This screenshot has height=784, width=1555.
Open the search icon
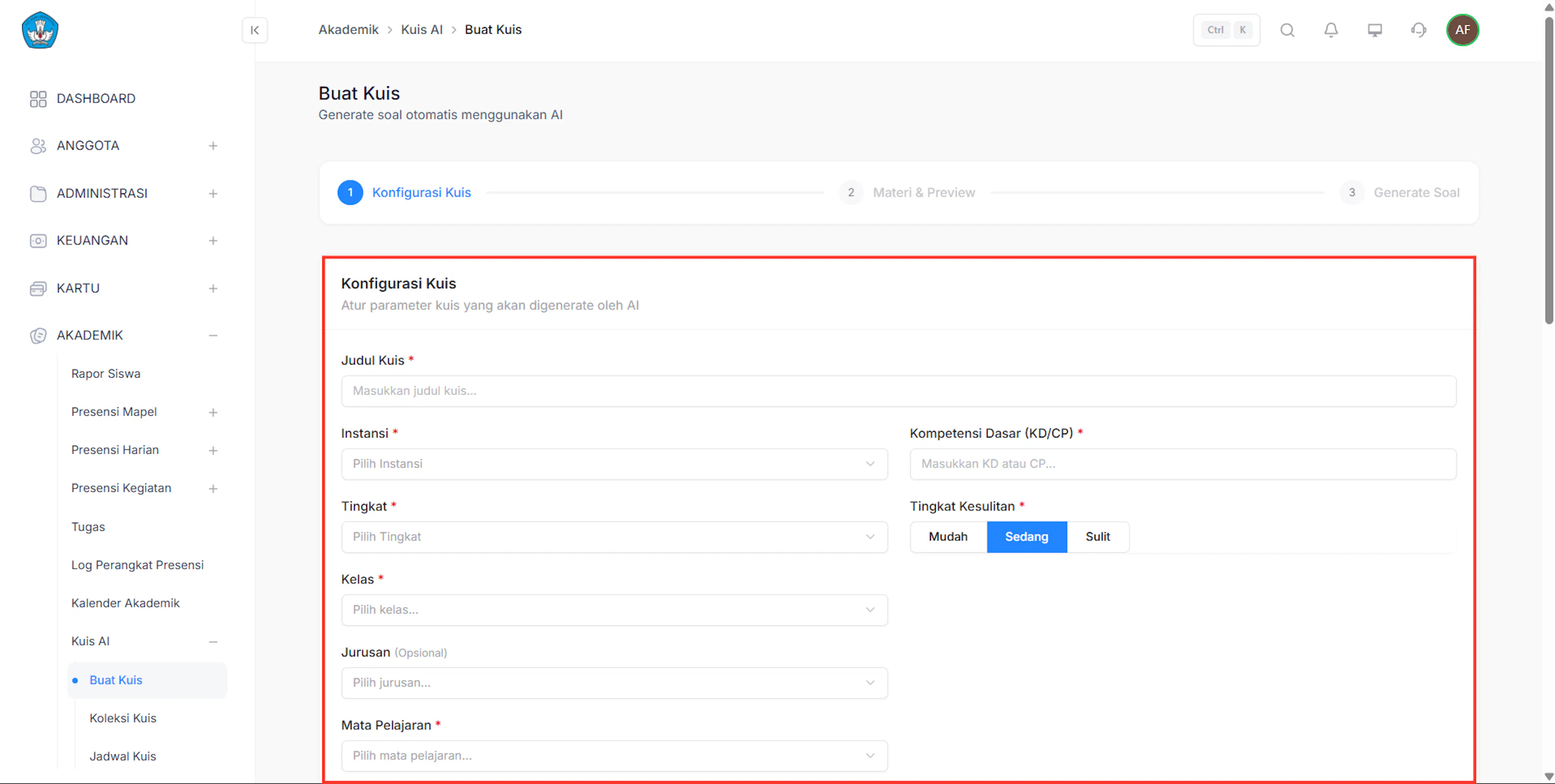pos(1287,30)
